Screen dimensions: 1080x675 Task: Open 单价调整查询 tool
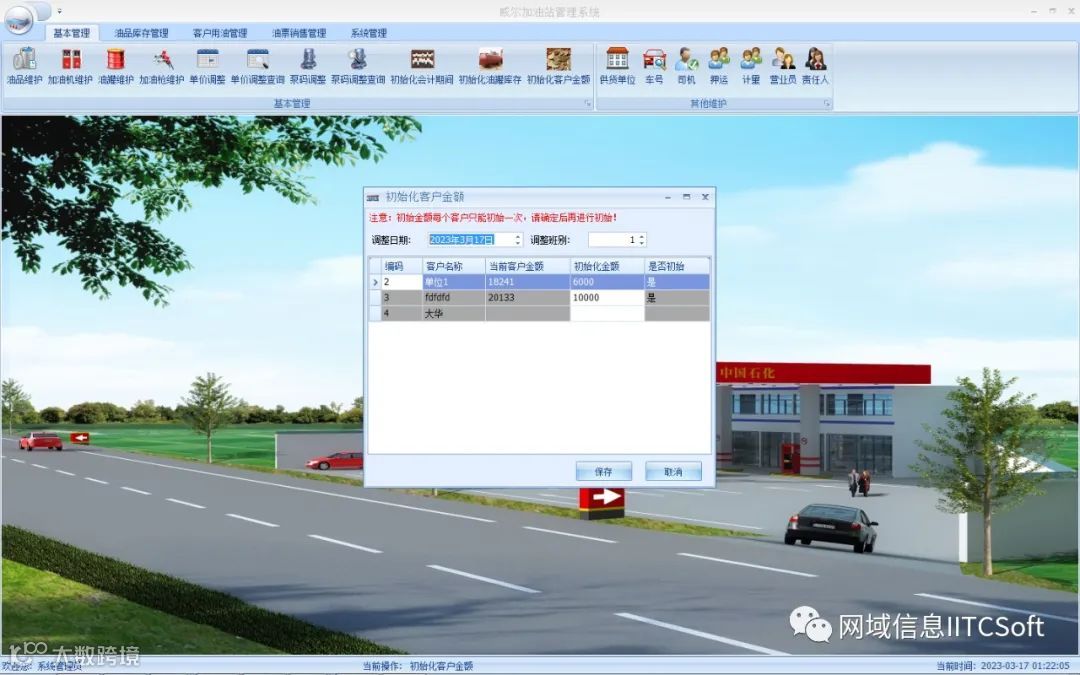point(258,66)
